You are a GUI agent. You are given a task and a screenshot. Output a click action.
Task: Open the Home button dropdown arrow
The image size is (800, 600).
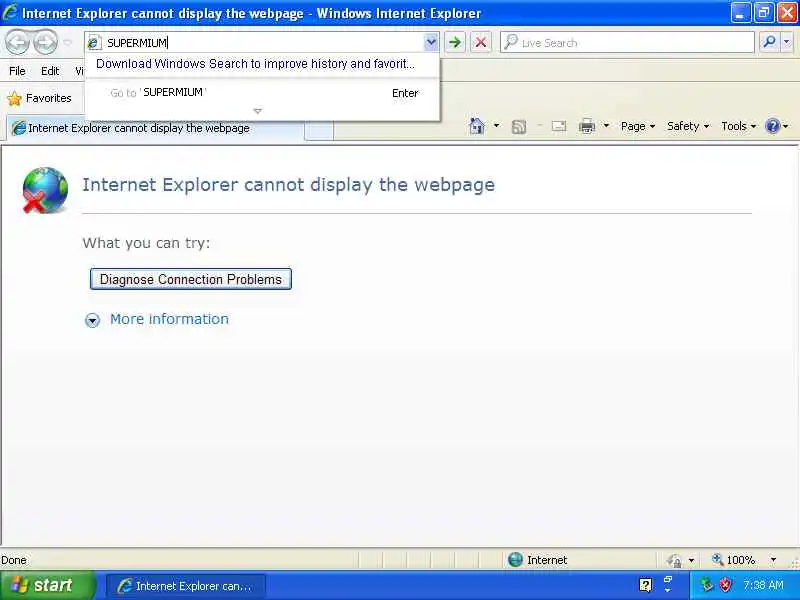[496, 126]
